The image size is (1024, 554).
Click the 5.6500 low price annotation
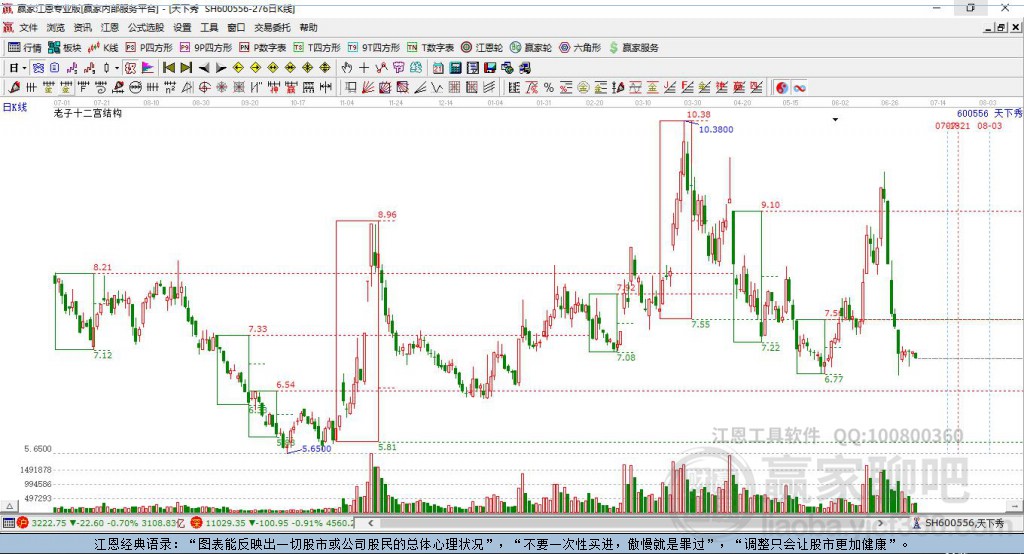pyautogui.click(x=317, y=449)
